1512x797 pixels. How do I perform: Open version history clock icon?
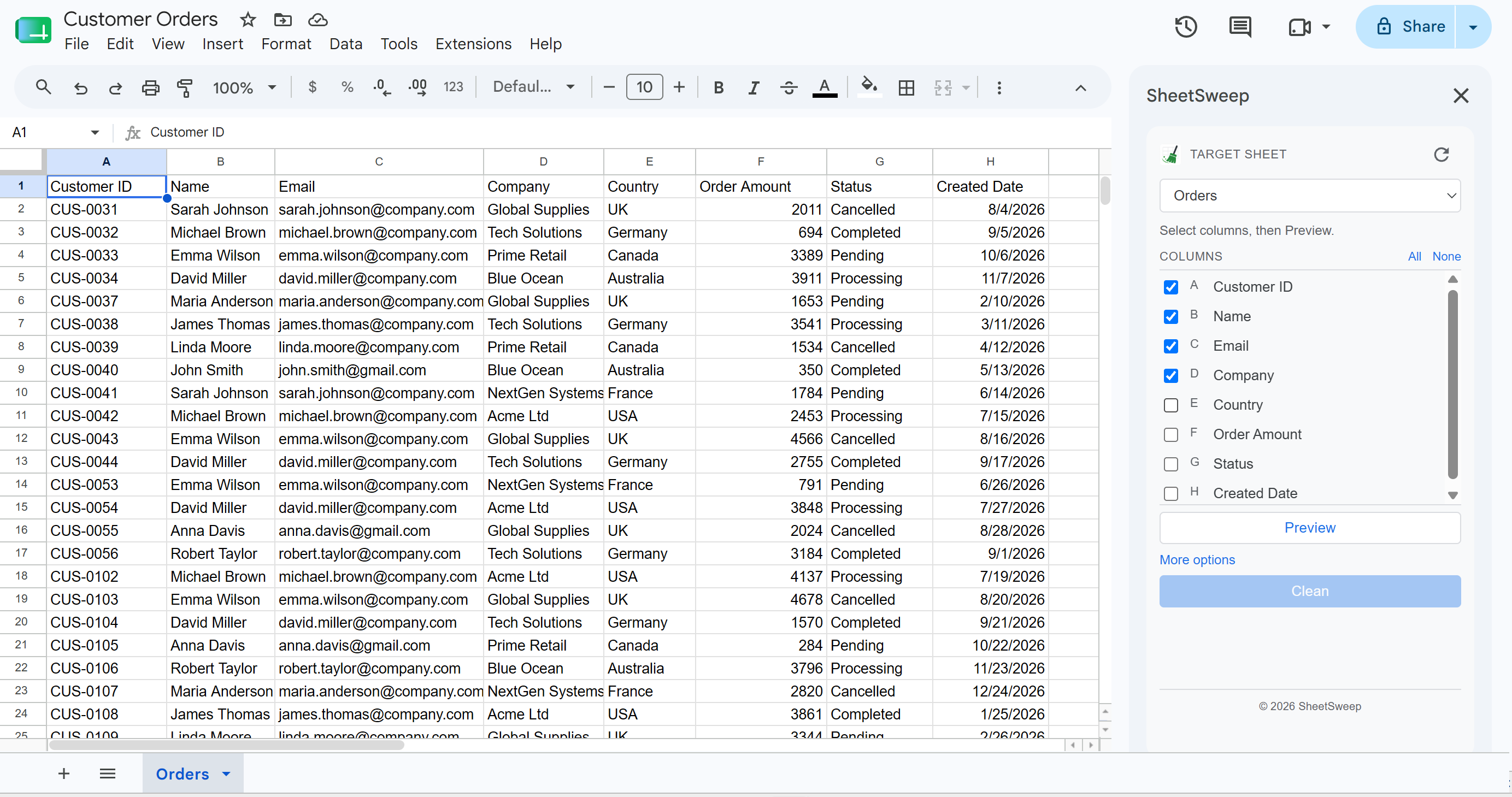(x=1186, y=26)
